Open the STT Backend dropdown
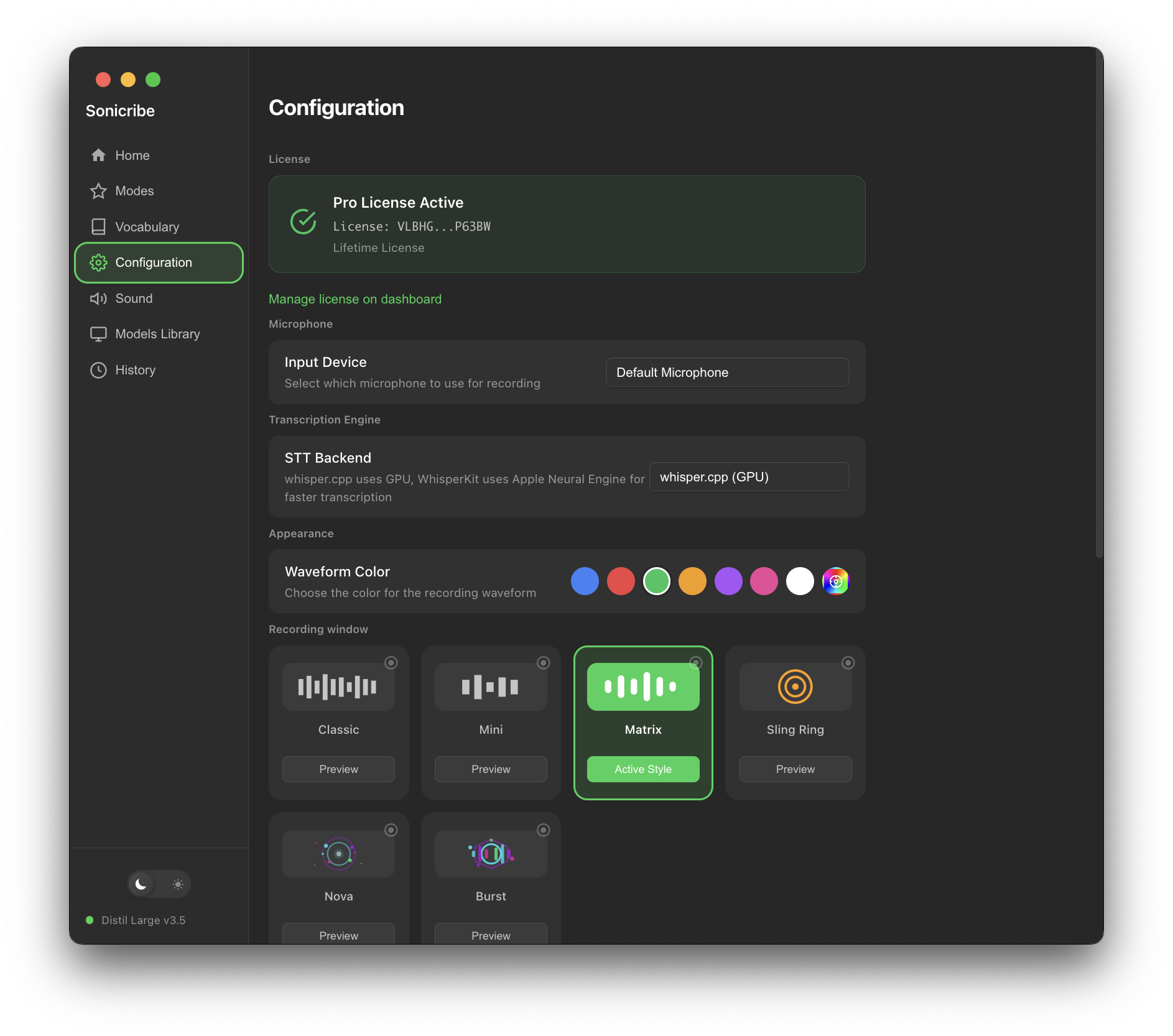Viewport: 1173px width, 1036px height. [749, 477]
